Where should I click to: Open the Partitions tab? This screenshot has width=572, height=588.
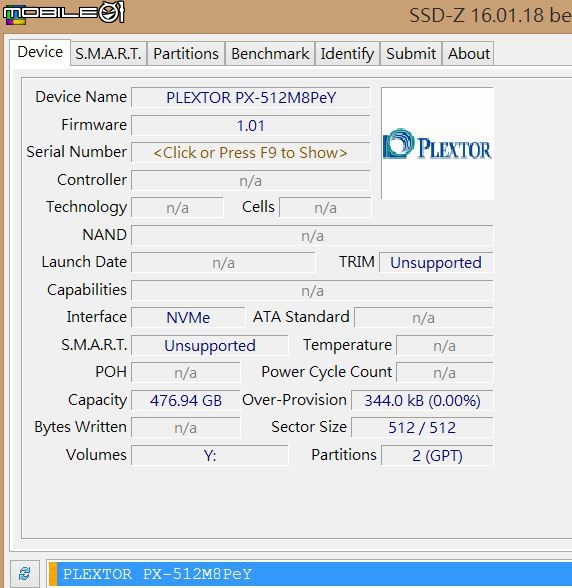(x=186, y=54)
